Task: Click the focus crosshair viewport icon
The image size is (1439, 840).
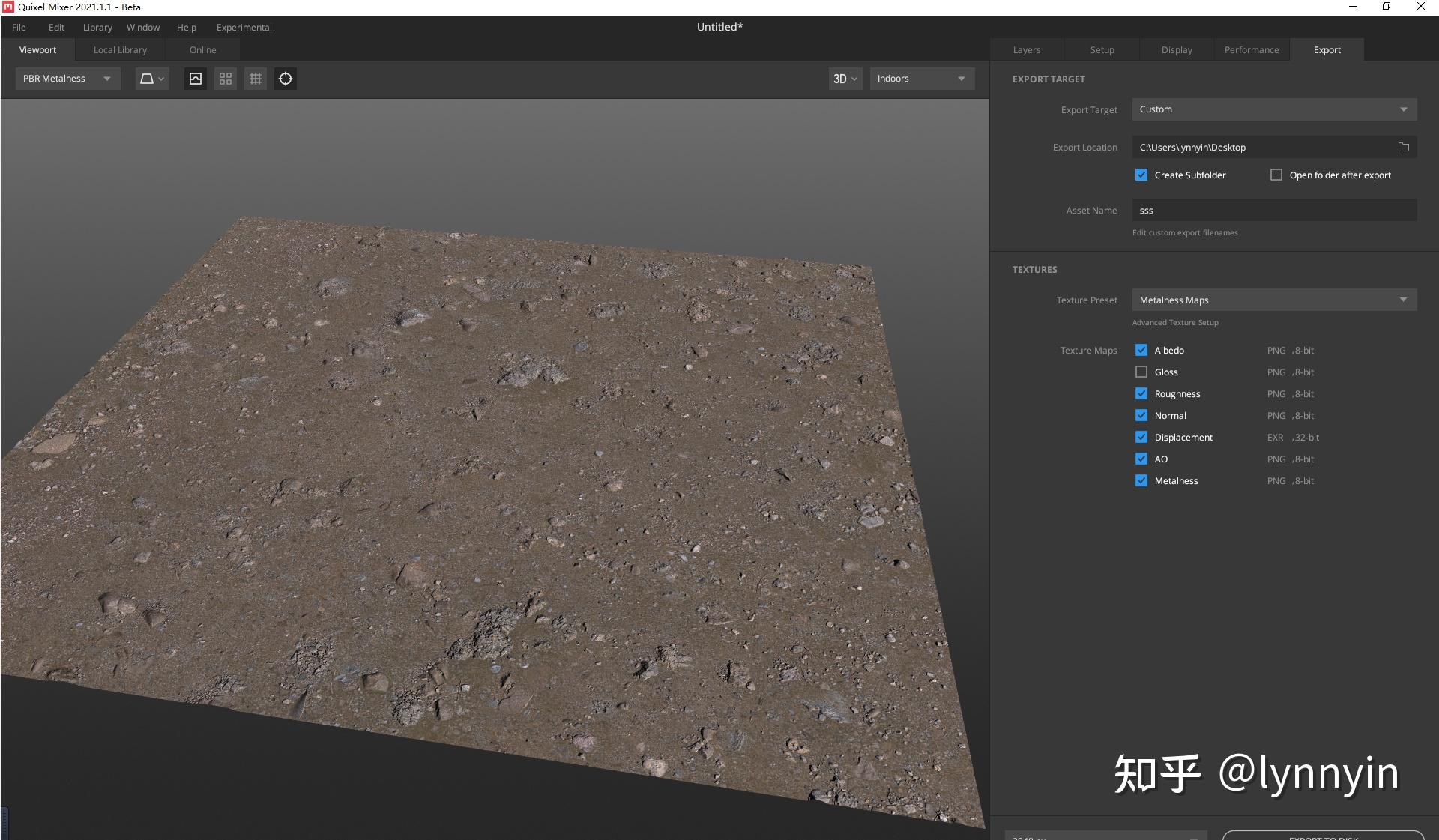Action: coord(285,79)
